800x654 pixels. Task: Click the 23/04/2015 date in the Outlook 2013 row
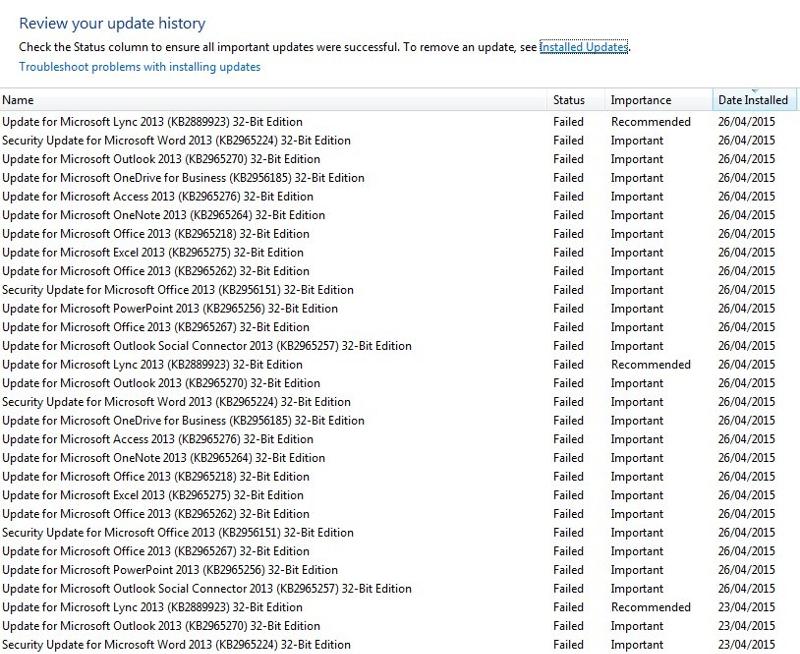click(x=746, y=626)
